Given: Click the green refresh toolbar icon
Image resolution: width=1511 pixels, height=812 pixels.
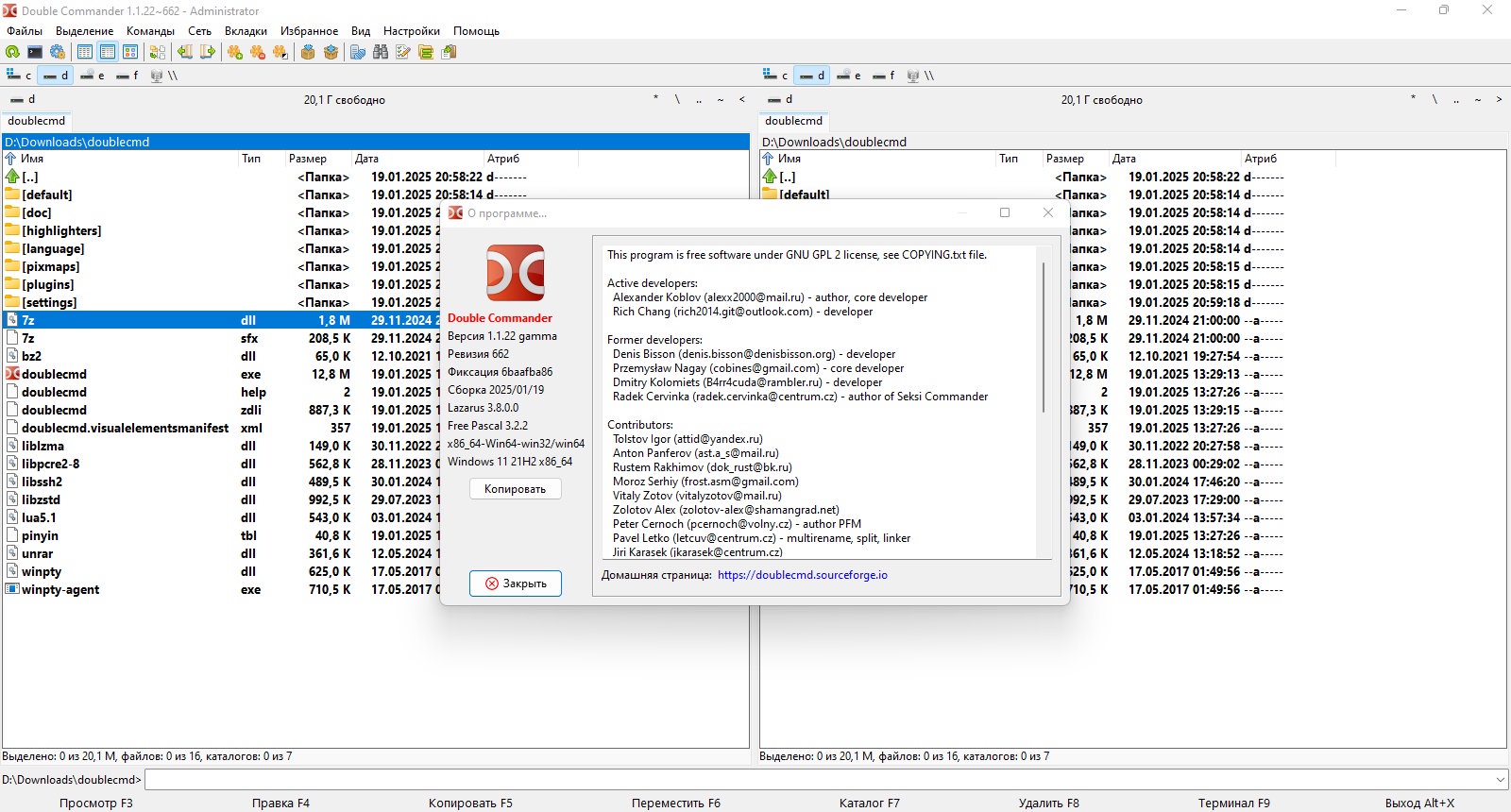Looking at the screenshot, I should pos(12,52).
